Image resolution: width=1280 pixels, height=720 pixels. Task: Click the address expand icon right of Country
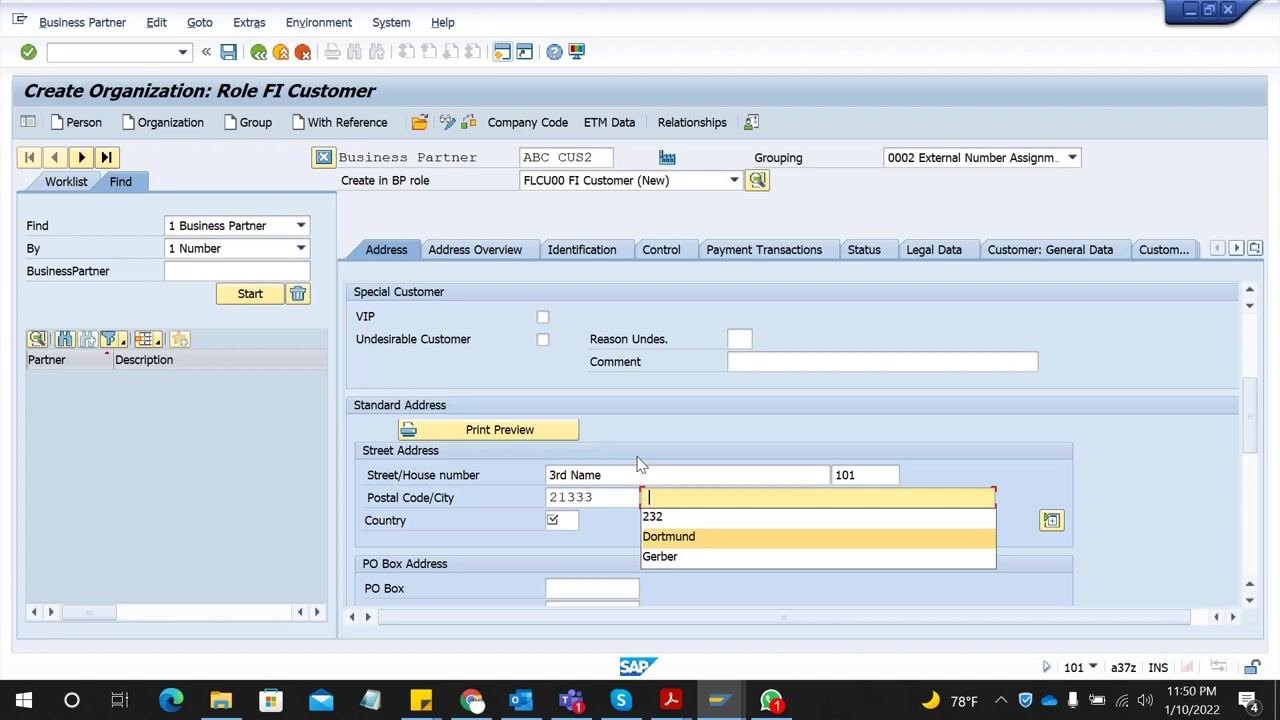[1051, 520]
